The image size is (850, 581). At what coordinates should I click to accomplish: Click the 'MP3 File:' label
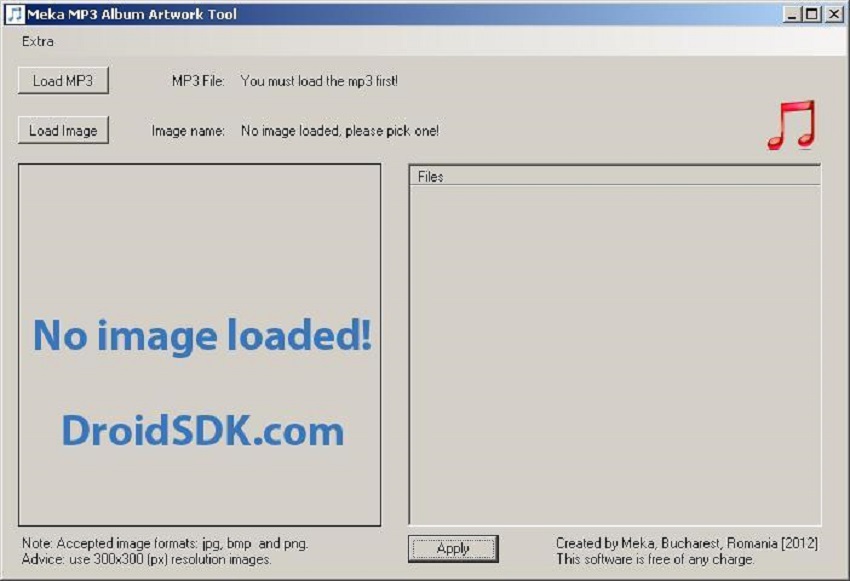pos(198,81)
